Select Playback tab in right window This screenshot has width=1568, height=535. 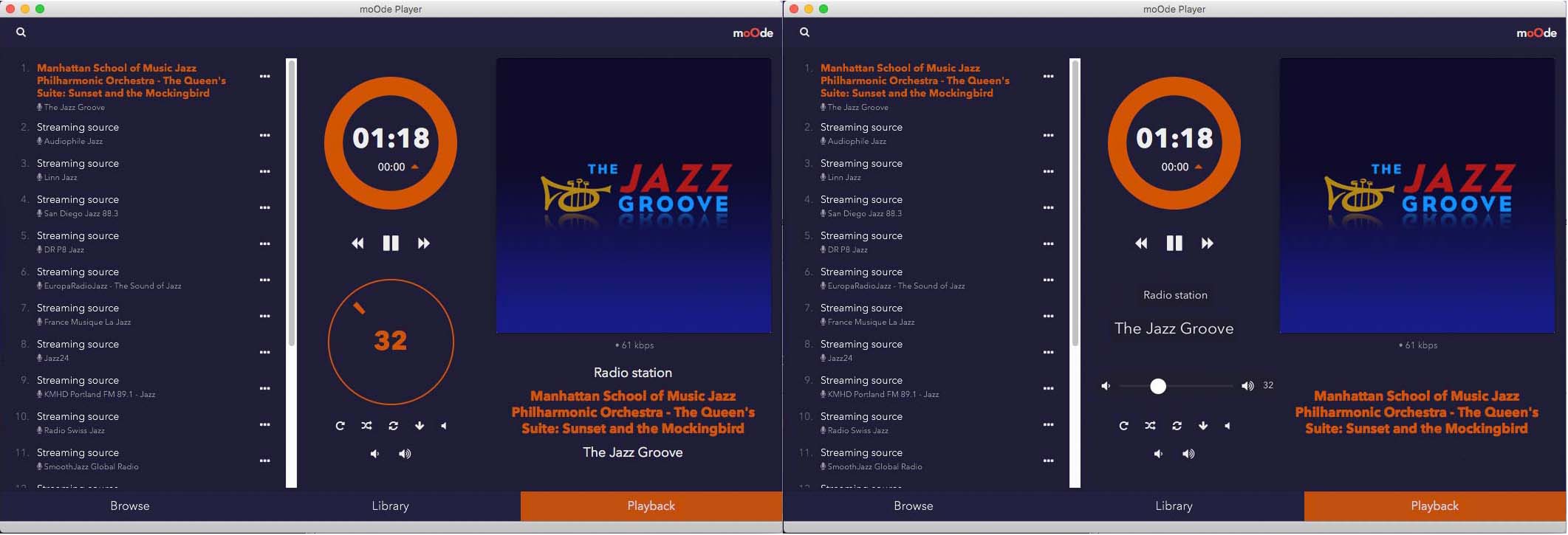point(1435,506)
